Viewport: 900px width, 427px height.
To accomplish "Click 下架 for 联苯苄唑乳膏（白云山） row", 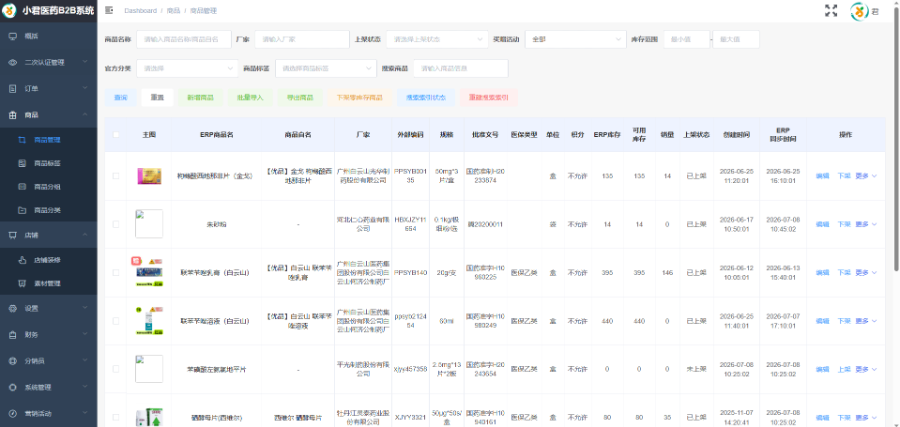I will click(844, 273).
